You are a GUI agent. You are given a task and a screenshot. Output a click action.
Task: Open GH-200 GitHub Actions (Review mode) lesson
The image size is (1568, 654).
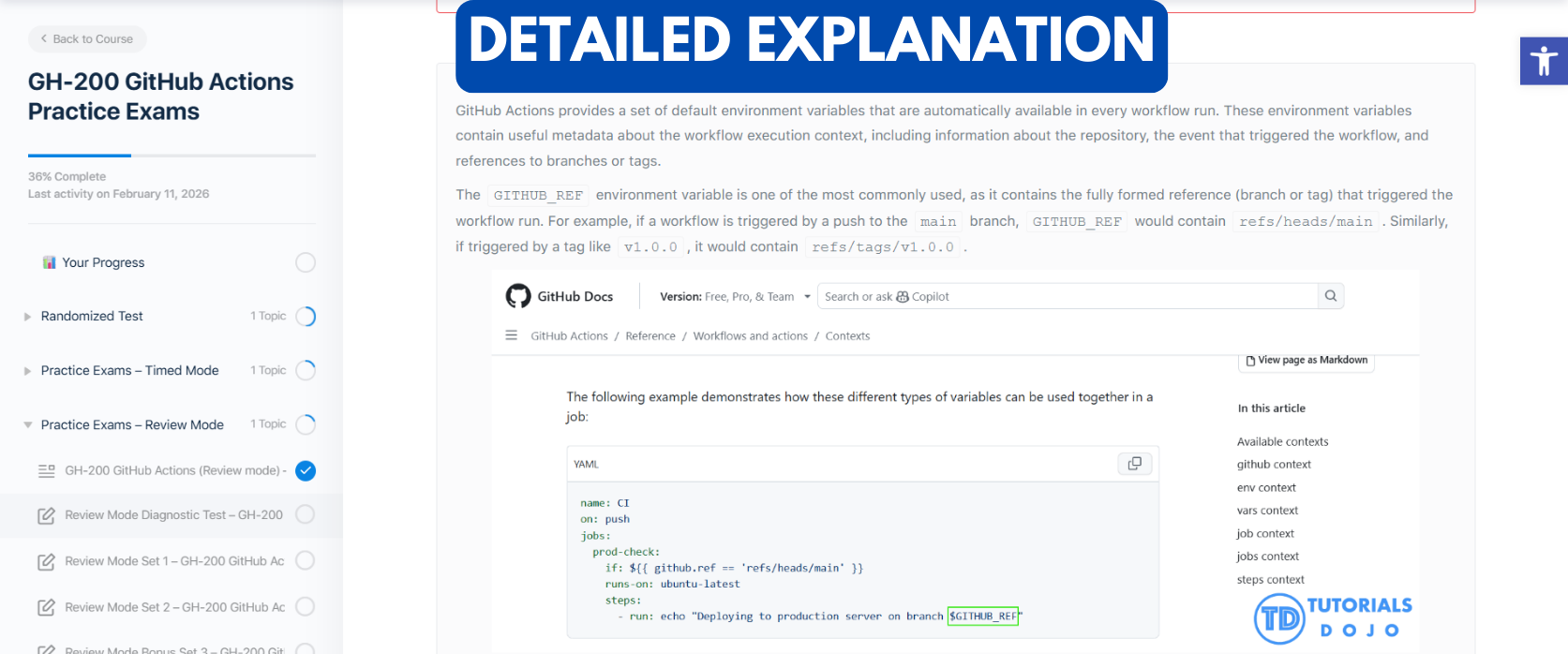(x=175, y=470)
